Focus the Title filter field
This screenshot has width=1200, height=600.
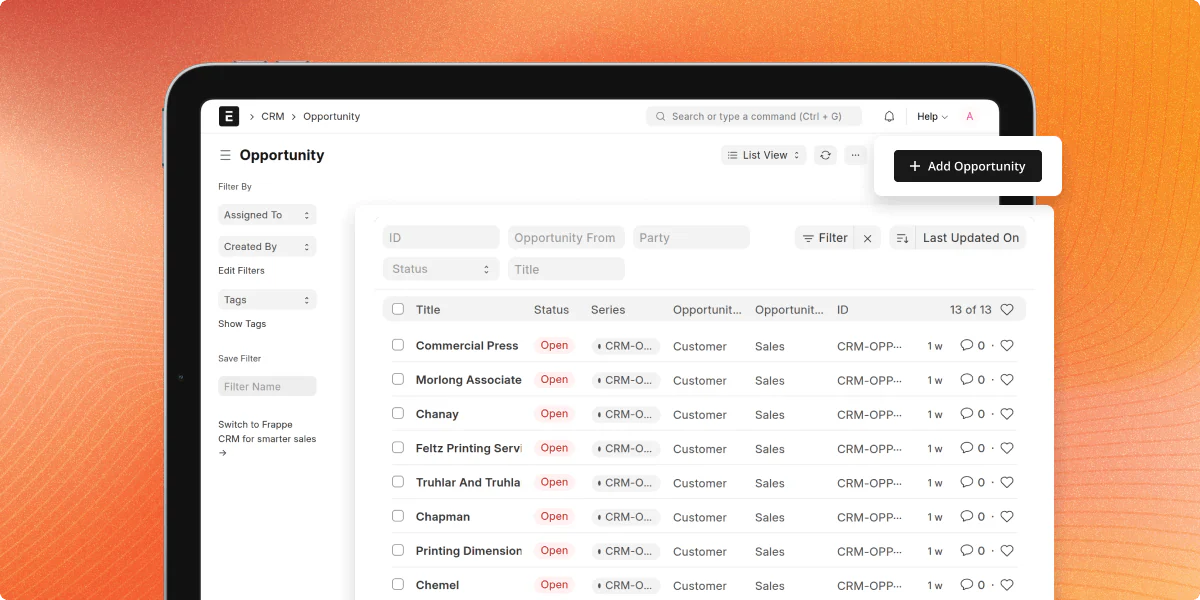pyautogui.click(x=566, y=269)
